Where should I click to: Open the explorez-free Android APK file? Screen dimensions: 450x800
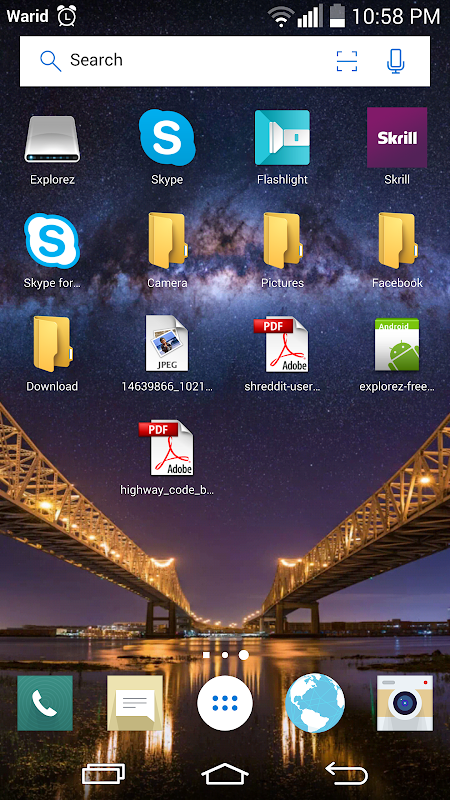click(x=397, y=344)
